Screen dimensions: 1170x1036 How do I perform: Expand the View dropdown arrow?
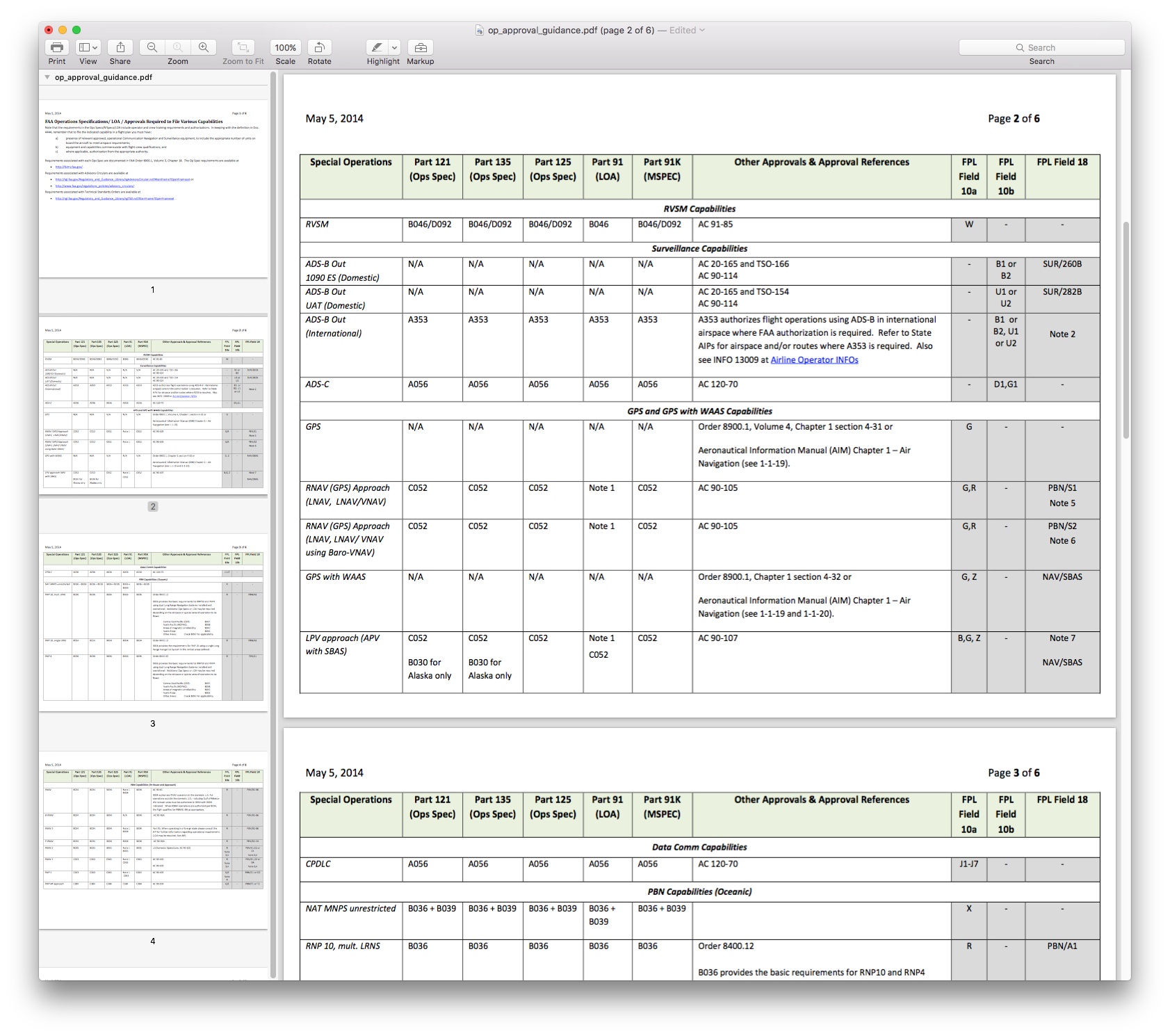coord(95,47)
